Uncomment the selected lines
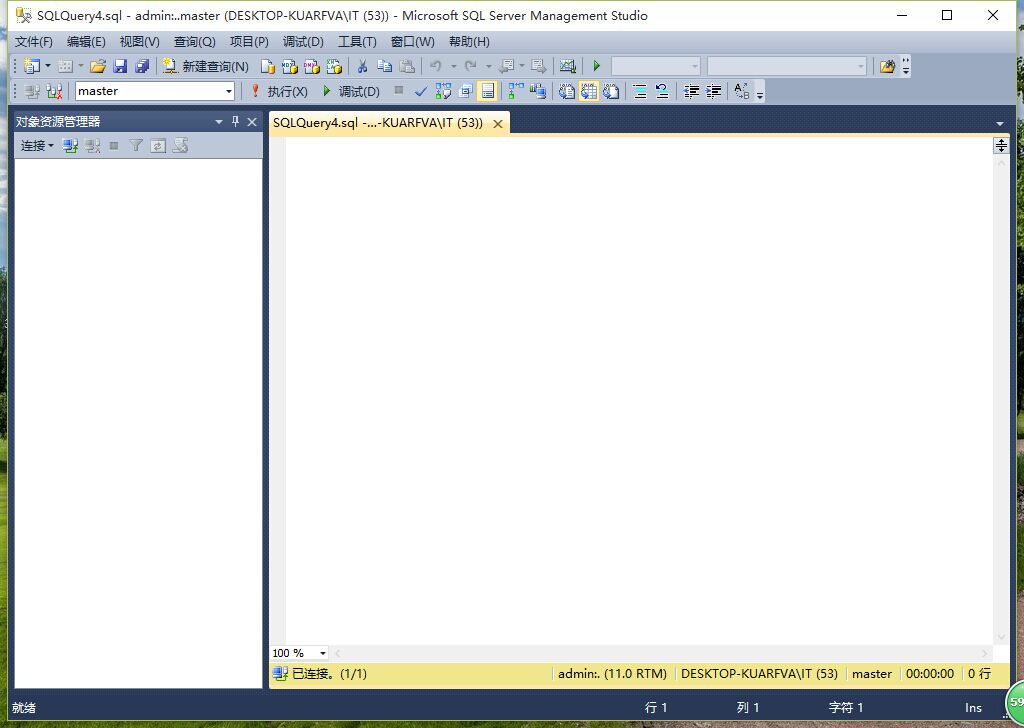The width and height of the screenshot is (1024, 728). [662, 91]
